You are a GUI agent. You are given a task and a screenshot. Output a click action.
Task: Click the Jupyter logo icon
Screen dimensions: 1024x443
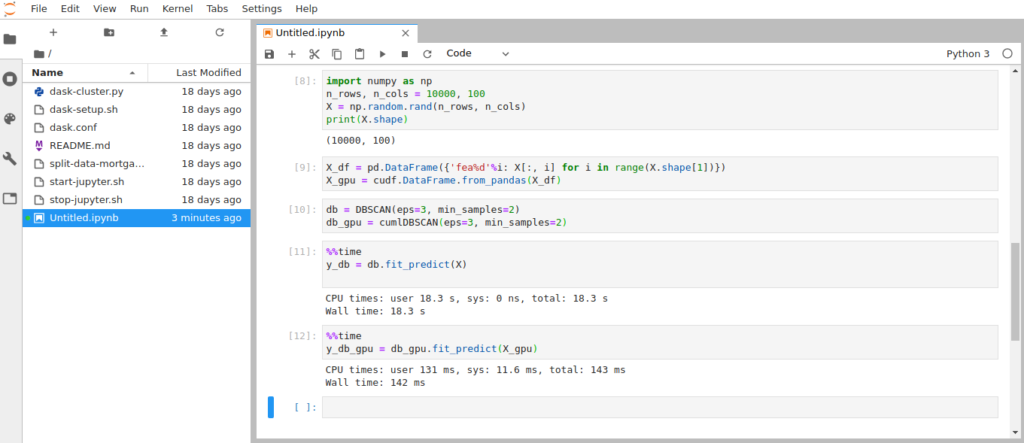click(x=9, y=8)
